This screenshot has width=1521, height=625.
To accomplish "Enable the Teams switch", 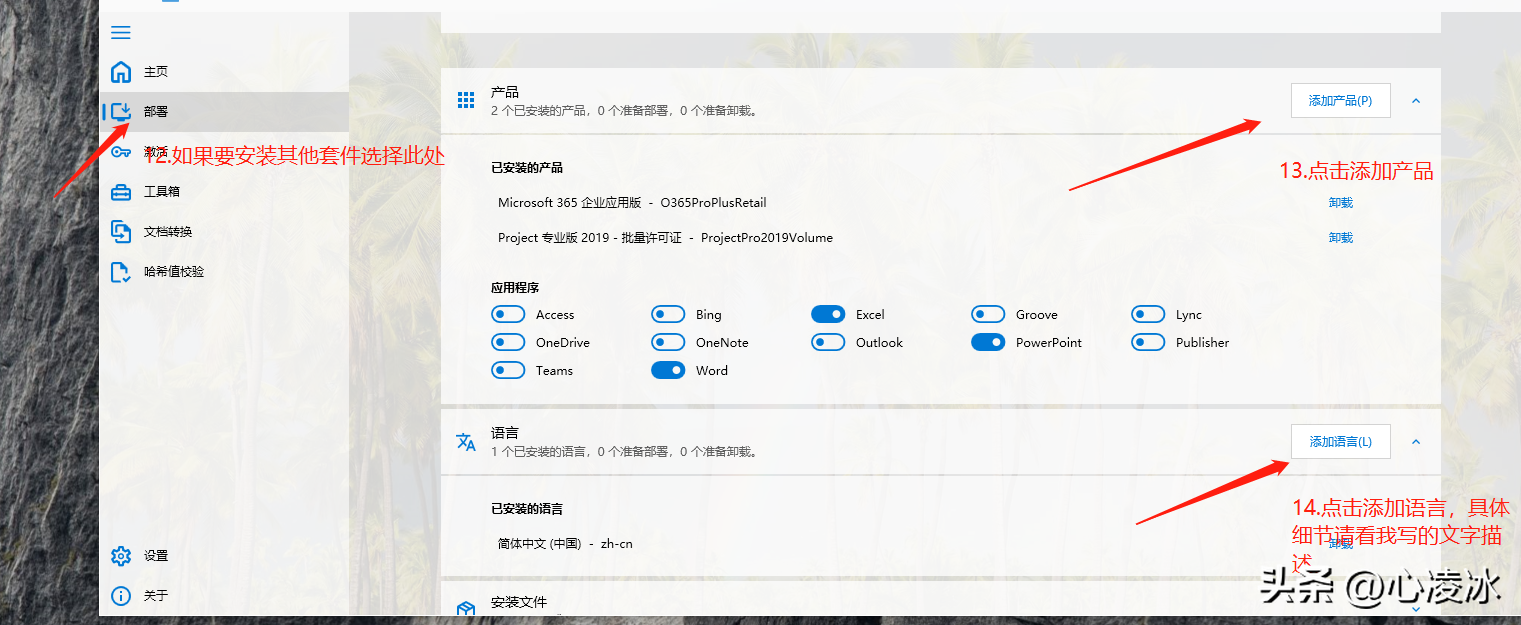I will (508, 371).
